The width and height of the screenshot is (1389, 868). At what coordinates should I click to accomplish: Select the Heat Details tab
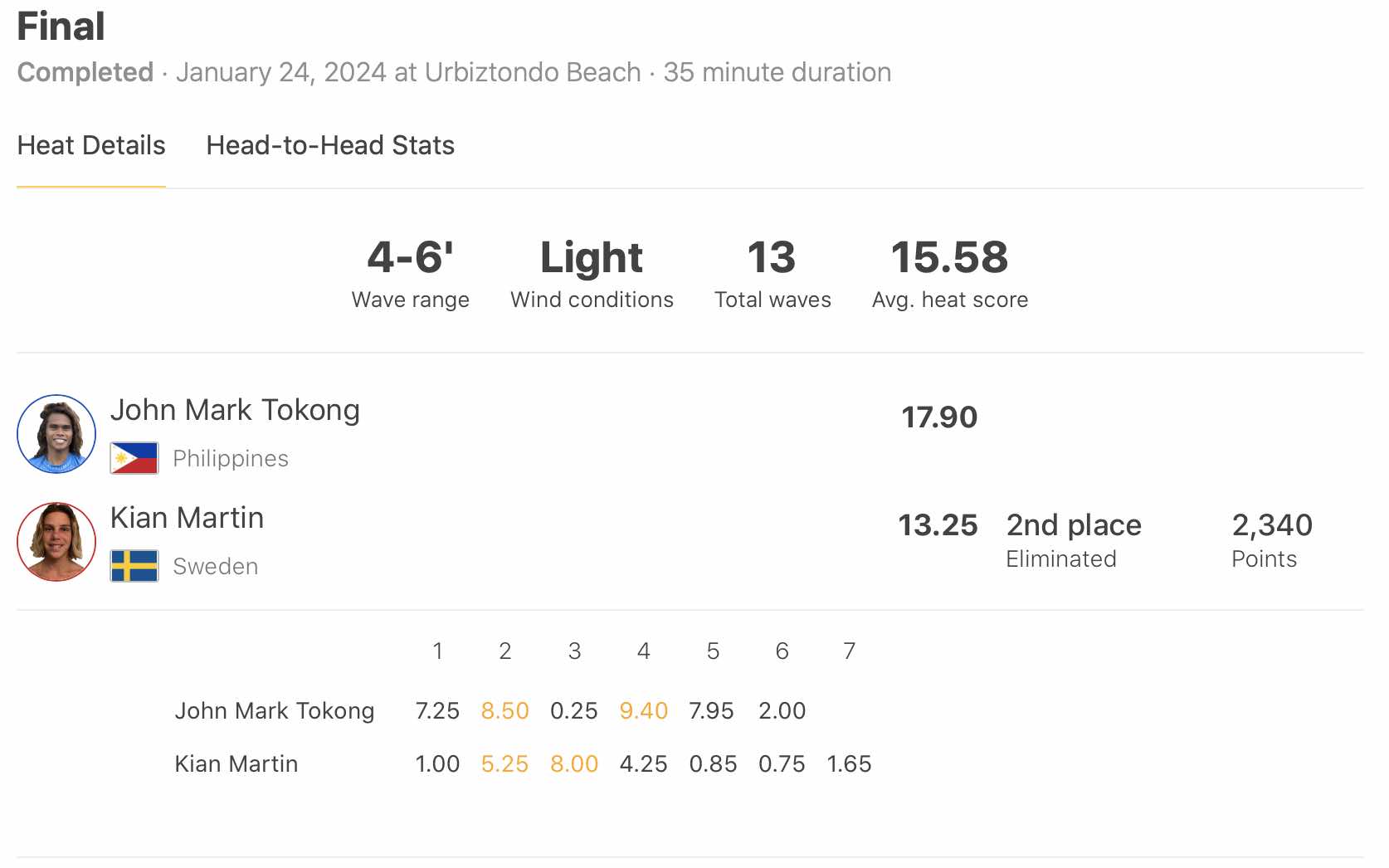click(91, 146)
